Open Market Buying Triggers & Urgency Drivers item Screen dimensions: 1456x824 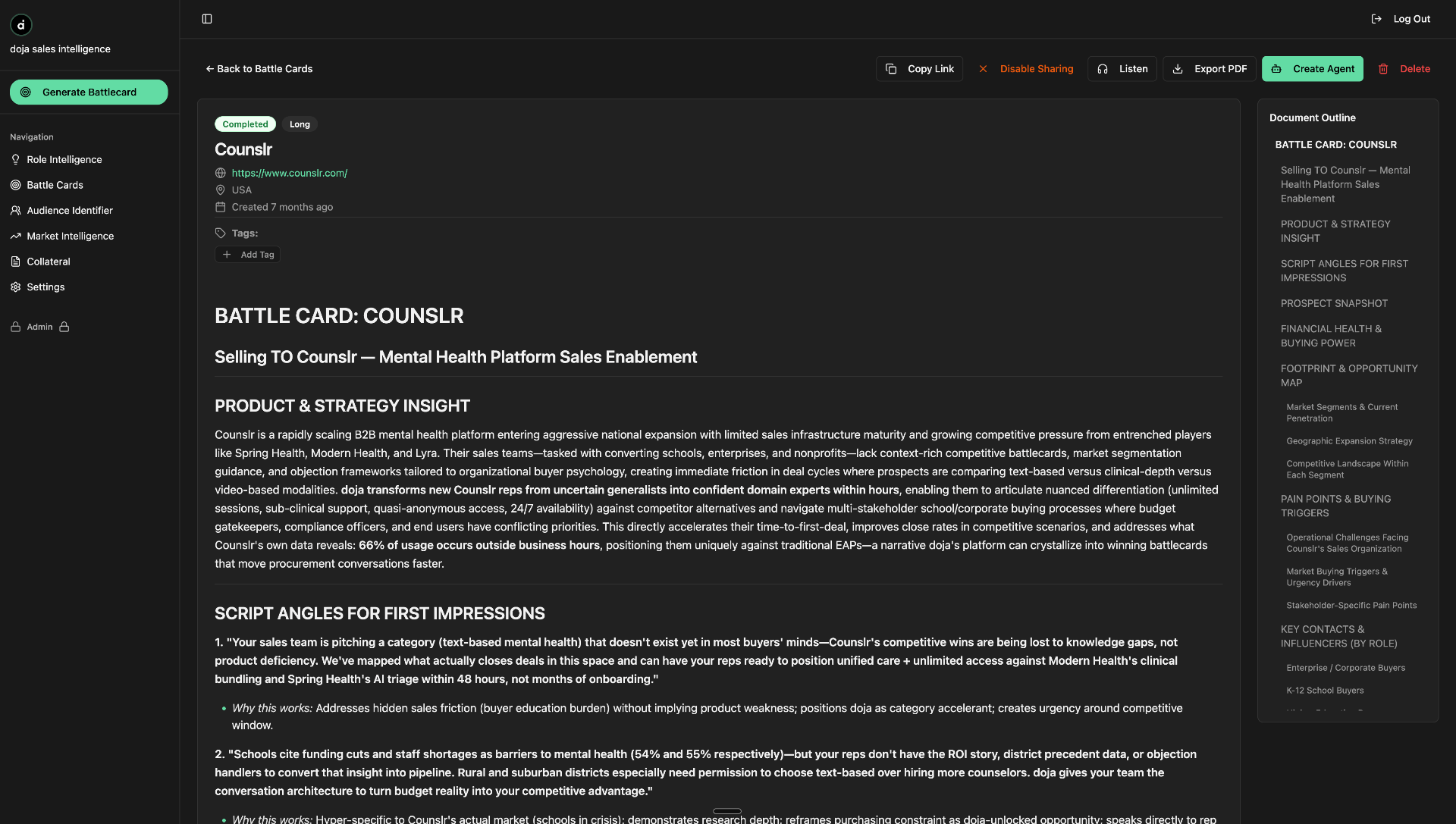coord(1337,577)
